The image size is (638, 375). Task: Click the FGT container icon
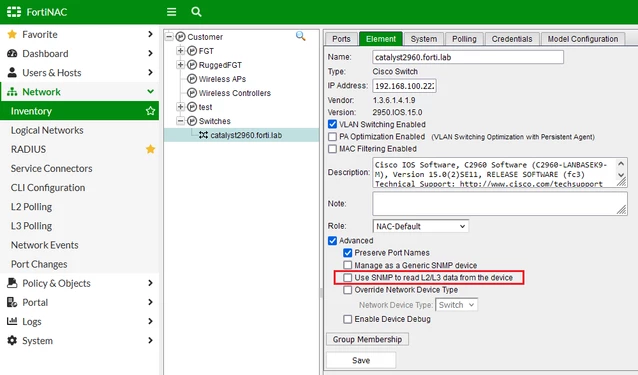click(x=192, y=51)
